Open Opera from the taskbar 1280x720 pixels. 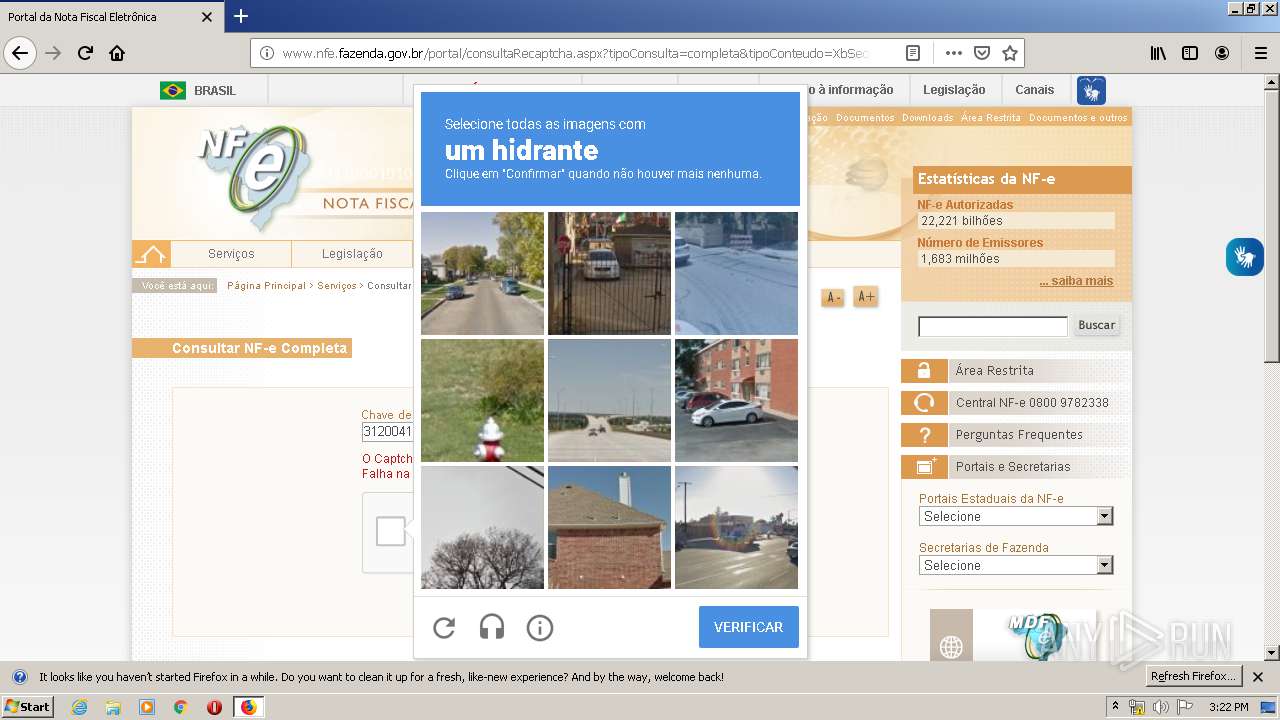click(214, 707)
